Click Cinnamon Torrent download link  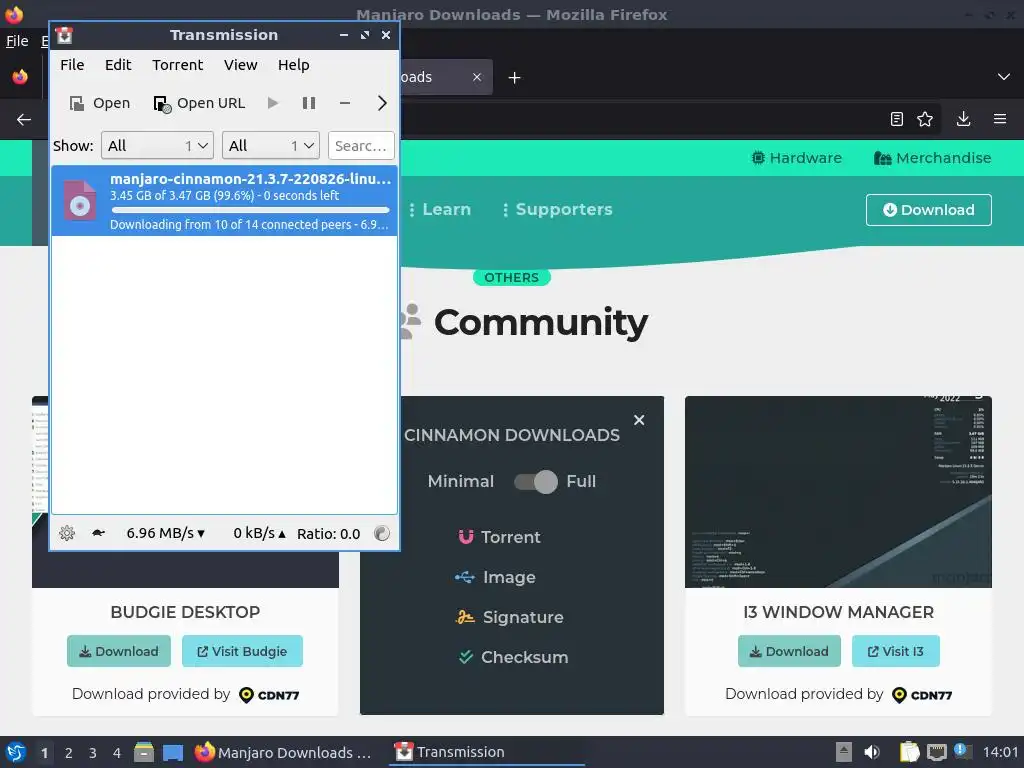500,537
